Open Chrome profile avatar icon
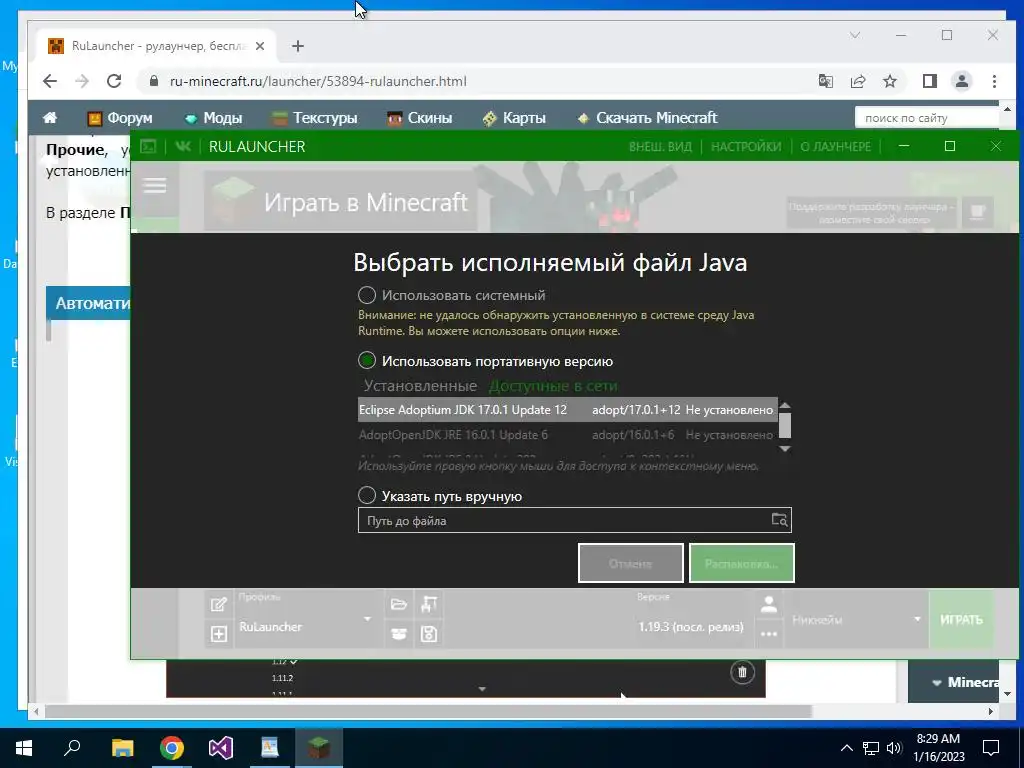This screenshot has width=1024, height=768. coord(962,81)
